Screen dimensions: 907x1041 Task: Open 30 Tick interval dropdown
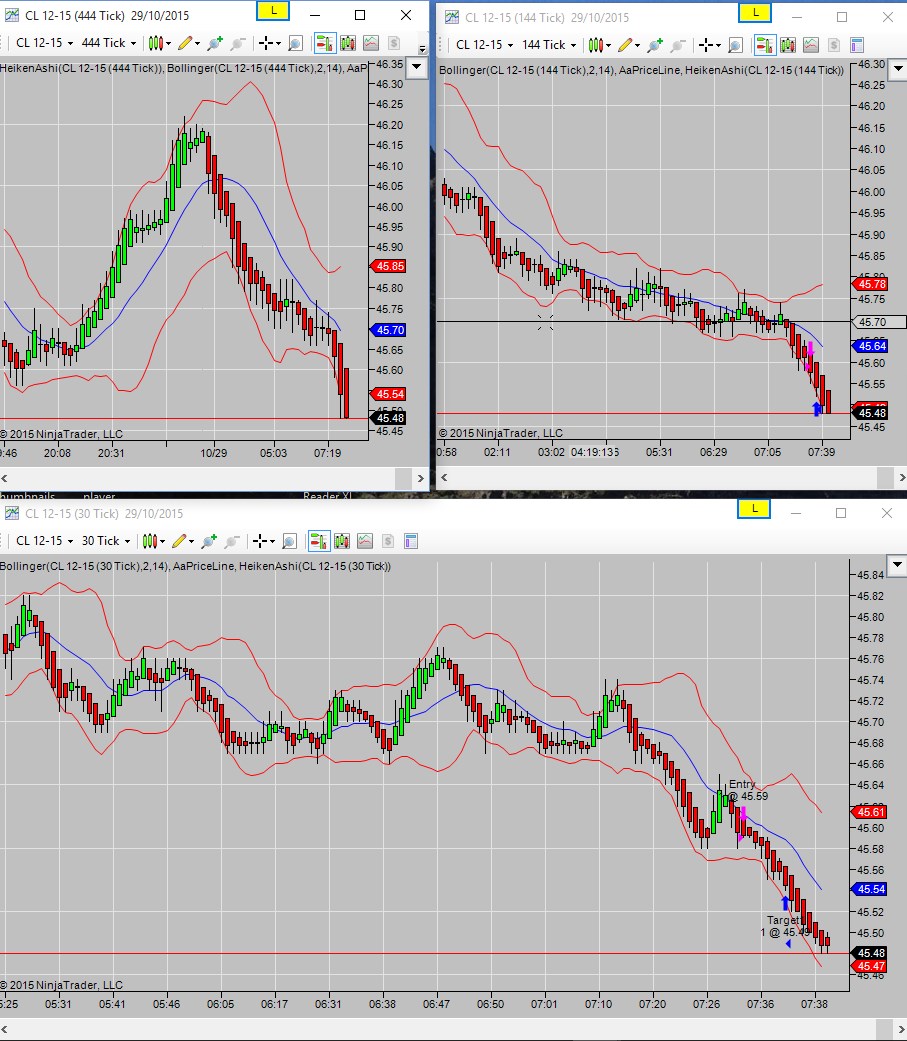point(106,541)
